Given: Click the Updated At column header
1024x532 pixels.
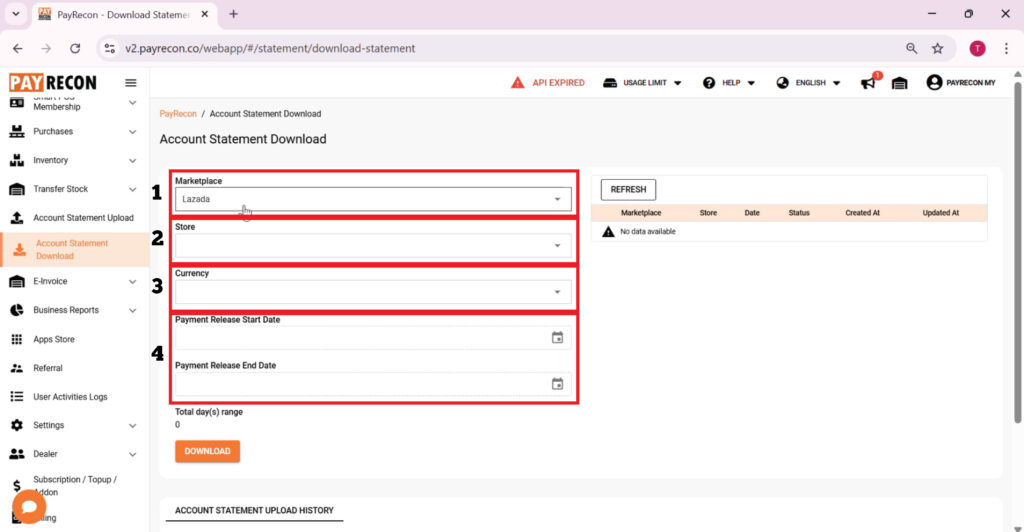Looking at the screenshot, I should [940, 213].
